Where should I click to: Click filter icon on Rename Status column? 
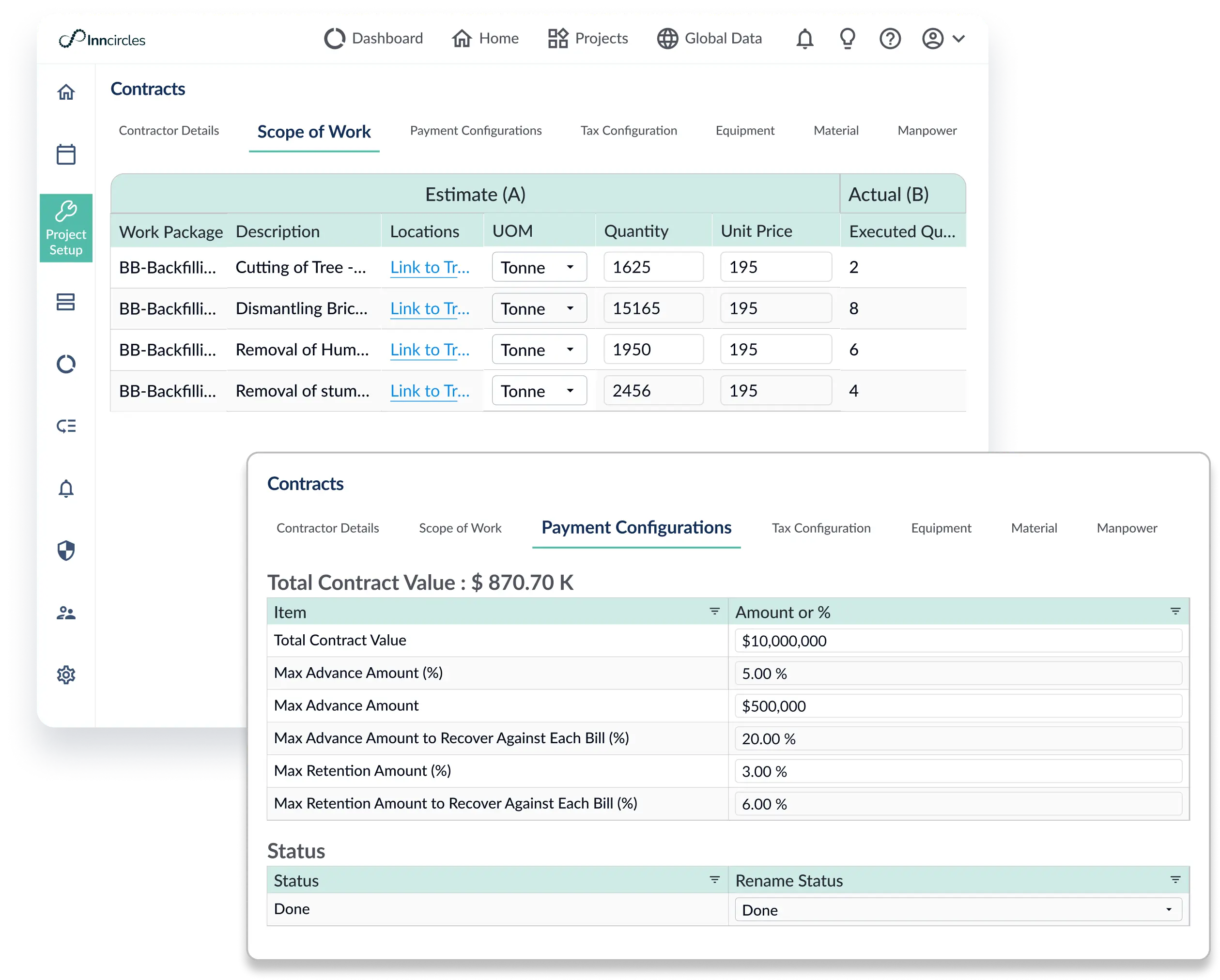tap(1175, 880)
